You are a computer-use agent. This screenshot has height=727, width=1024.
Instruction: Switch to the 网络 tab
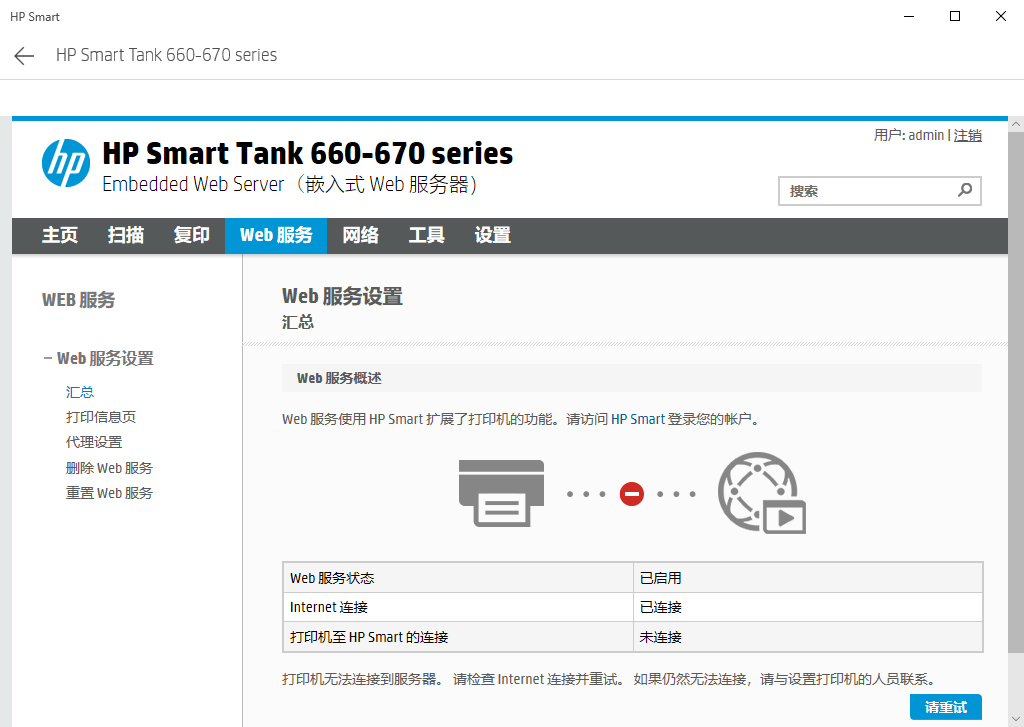pyautogui.click(x=360, y=235)
